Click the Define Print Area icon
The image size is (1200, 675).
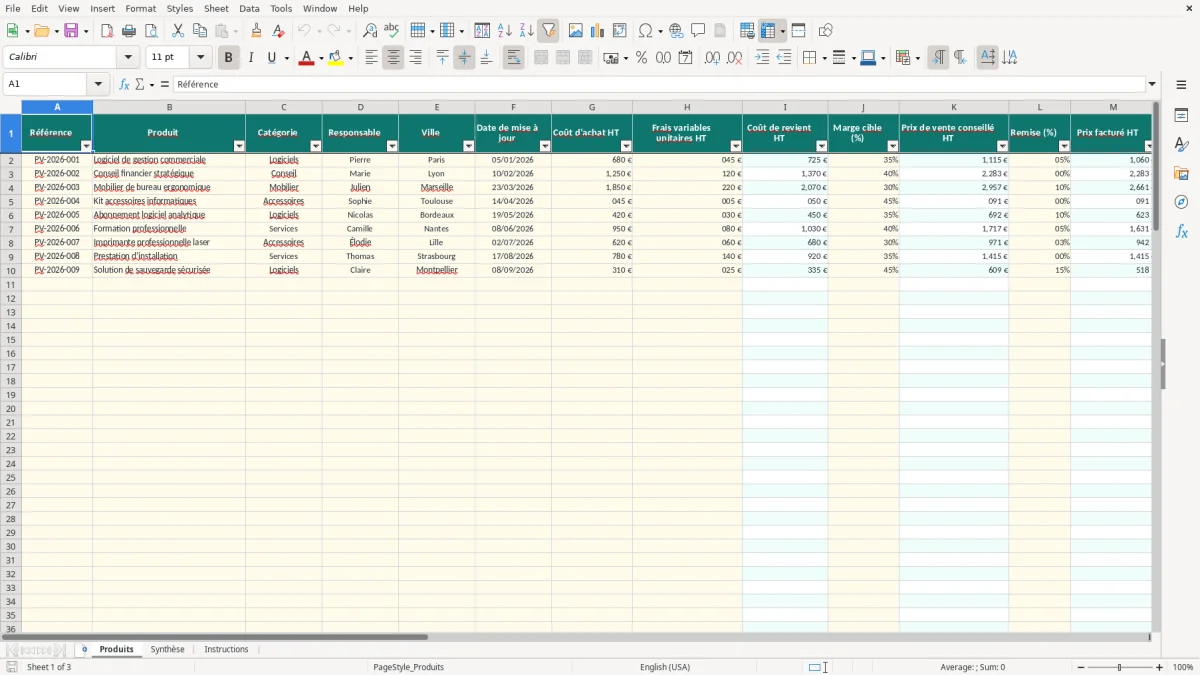(747, 31)
